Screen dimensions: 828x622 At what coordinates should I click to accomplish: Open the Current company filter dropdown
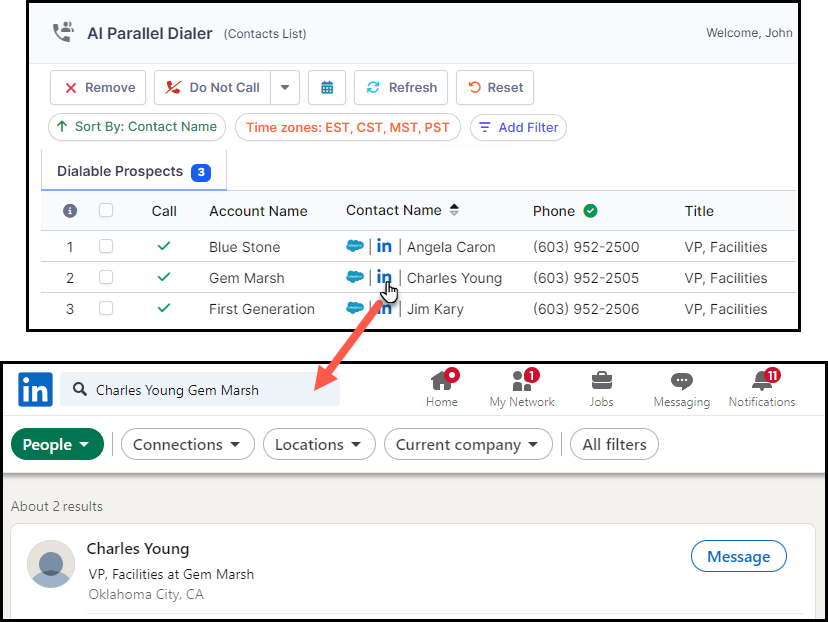pos(468,444)
